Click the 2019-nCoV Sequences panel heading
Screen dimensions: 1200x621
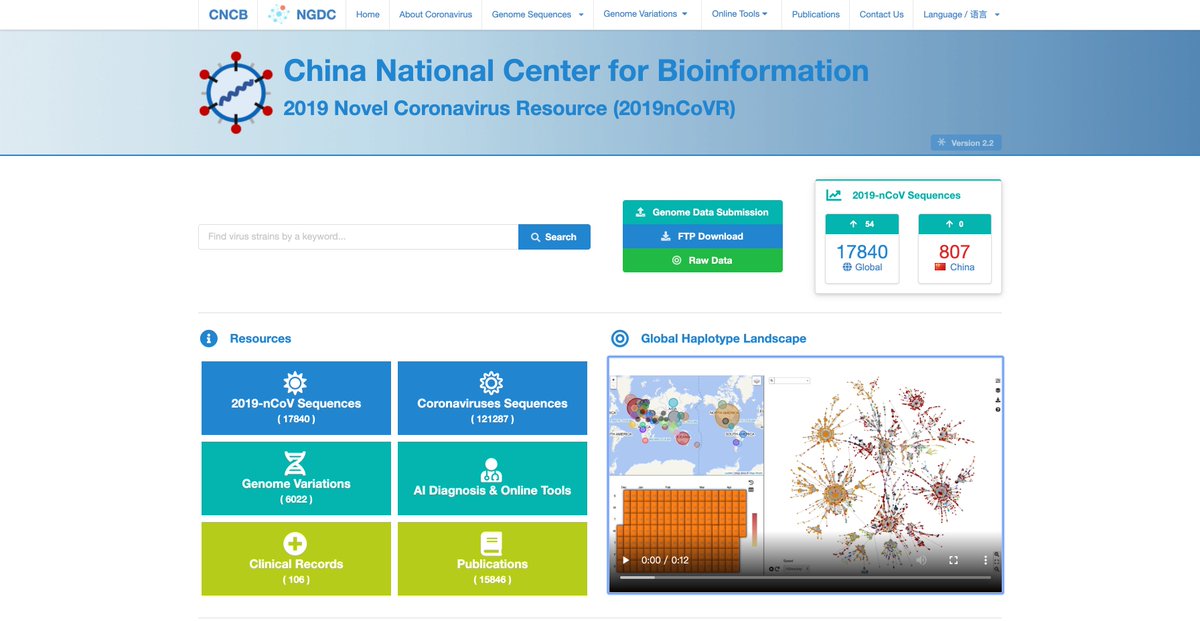906,196
